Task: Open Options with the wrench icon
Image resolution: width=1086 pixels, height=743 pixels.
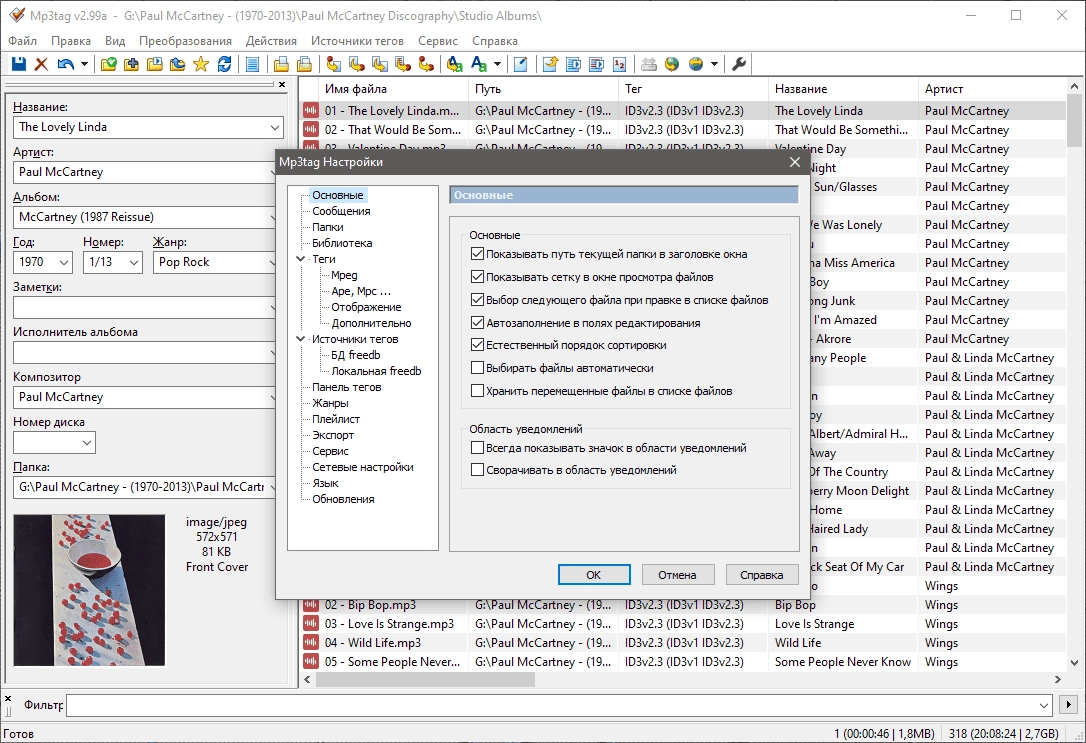Action: pos(739,64)
